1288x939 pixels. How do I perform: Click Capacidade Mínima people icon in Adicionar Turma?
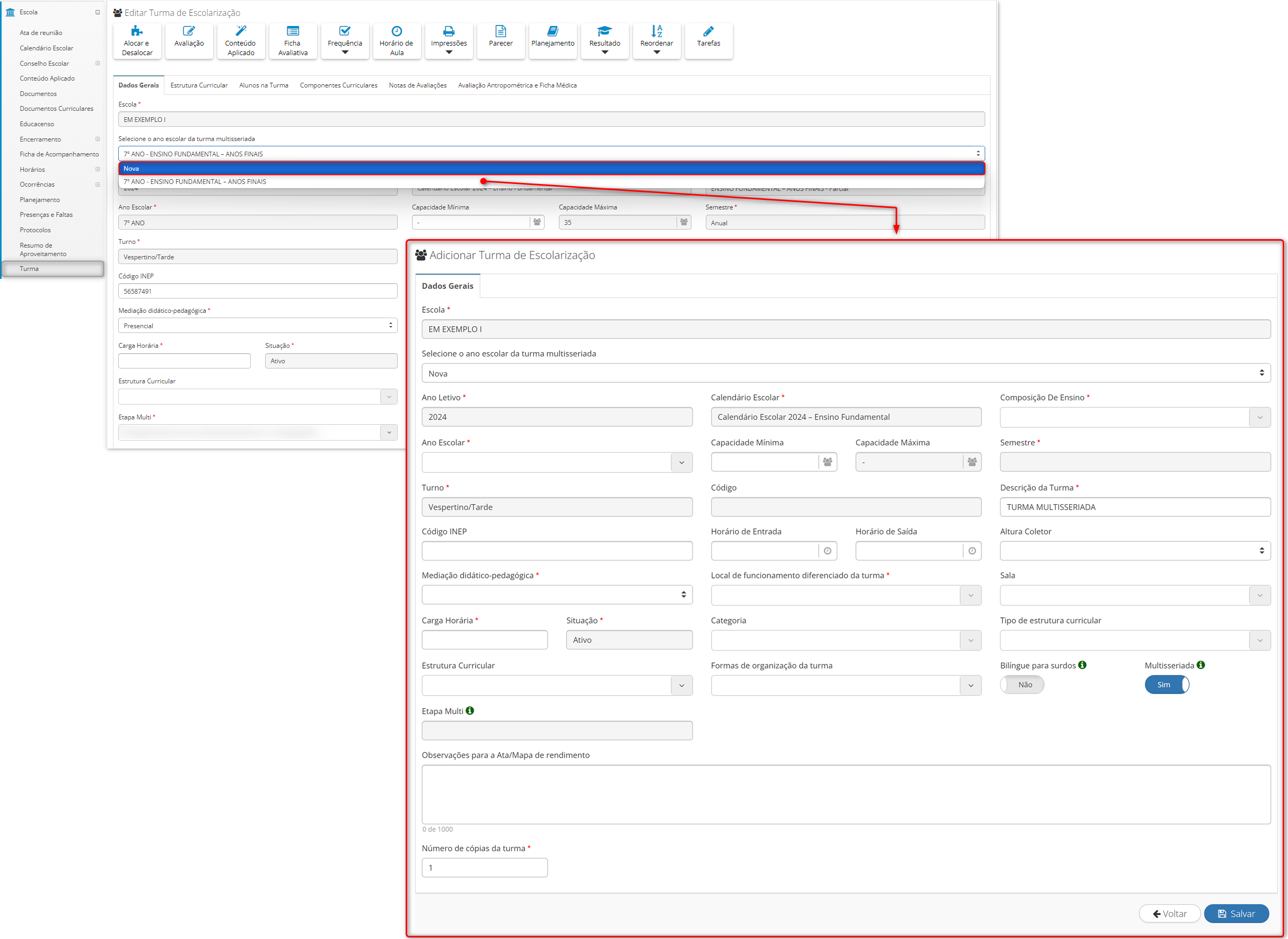tap(827, 462)
